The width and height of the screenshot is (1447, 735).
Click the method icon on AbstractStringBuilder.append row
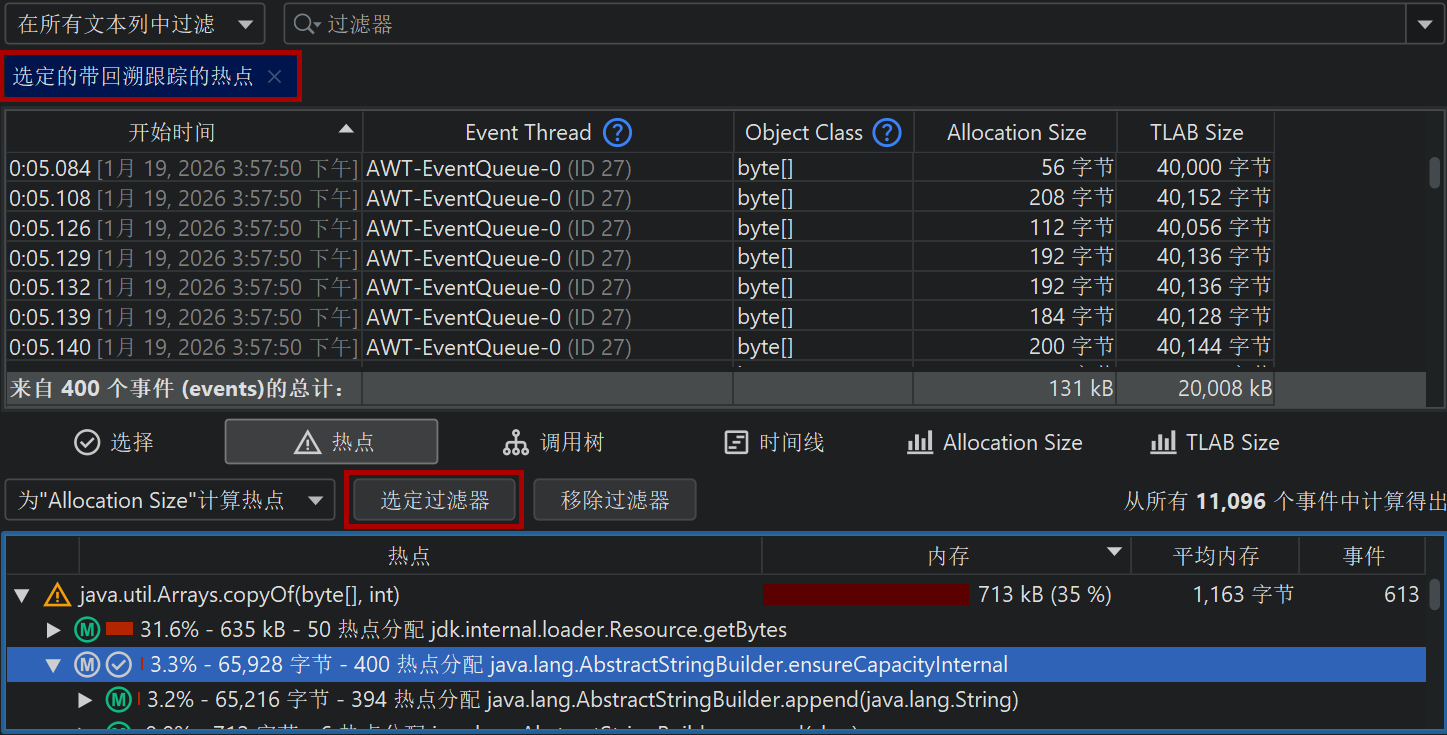(x=119, y=700)
